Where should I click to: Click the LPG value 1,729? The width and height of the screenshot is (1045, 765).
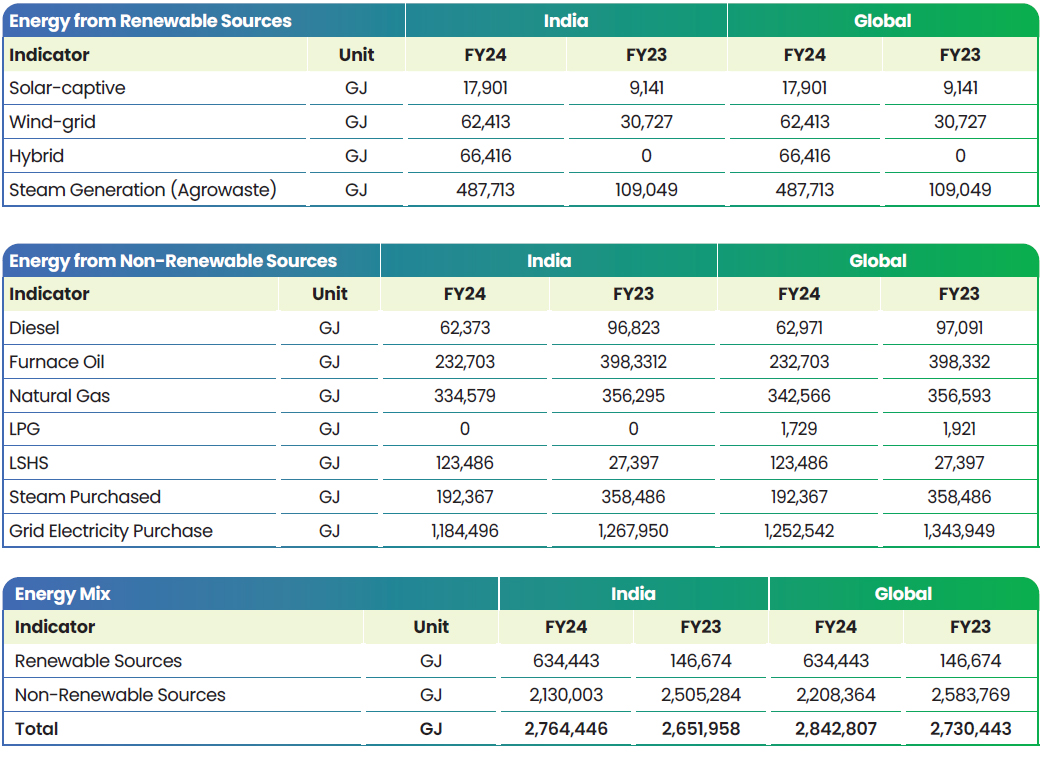click(x=799, y=428)
